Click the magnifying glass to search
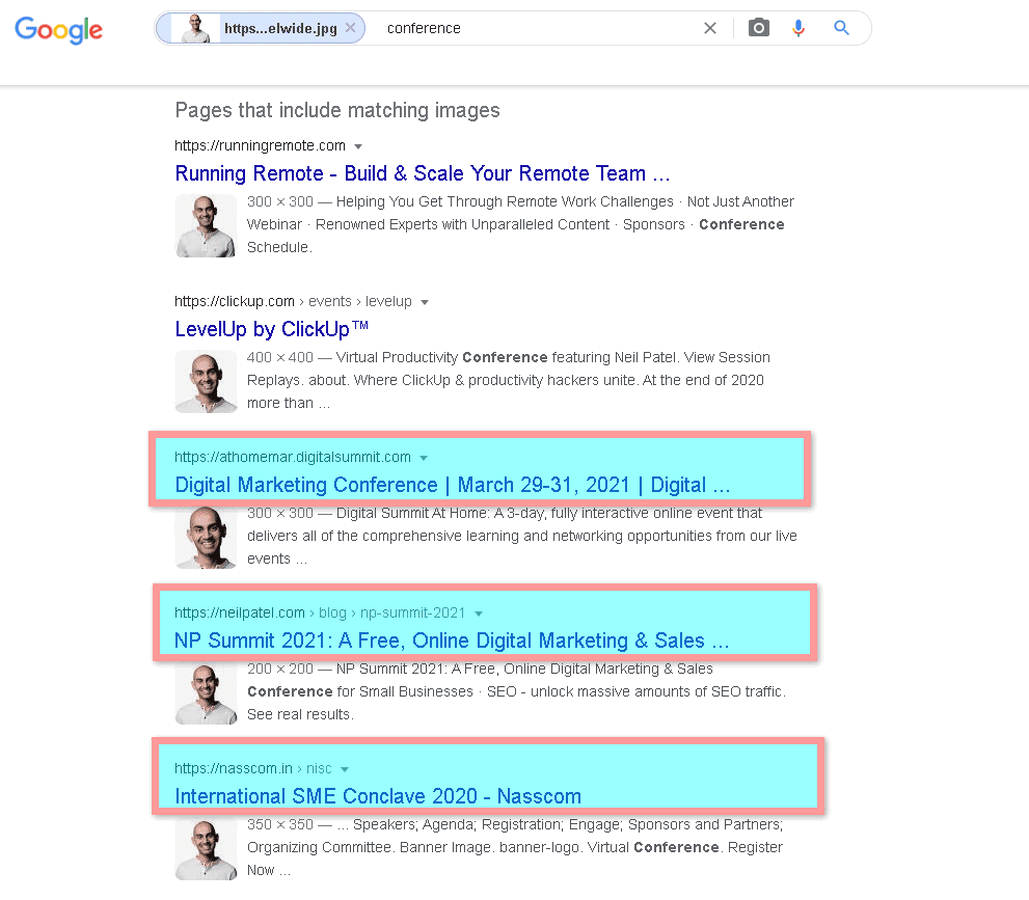 841,27
